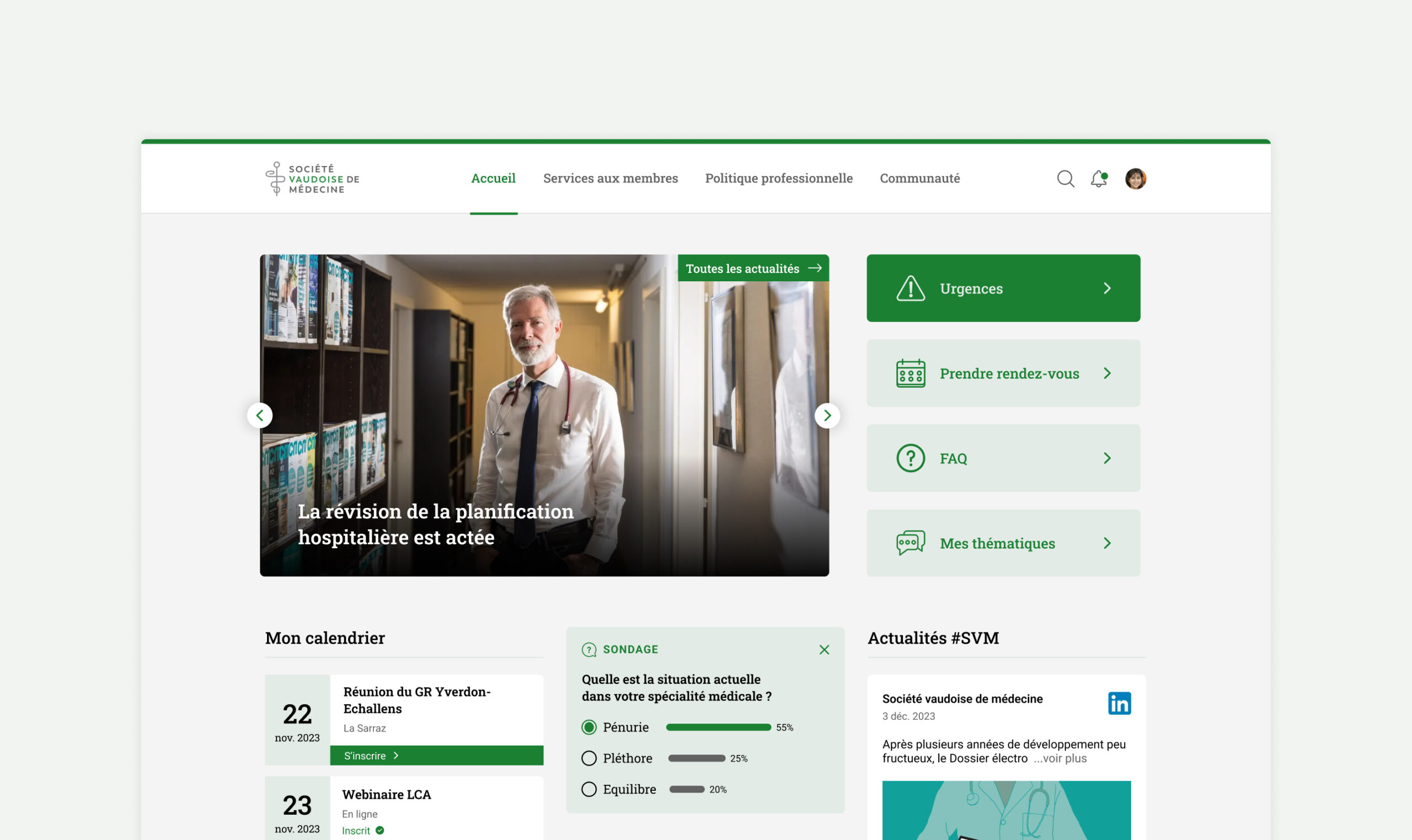Viewport: 1412px width, 840px height.
Task: Click the chevron beside S'inscrire
Action: coord(395,755)
